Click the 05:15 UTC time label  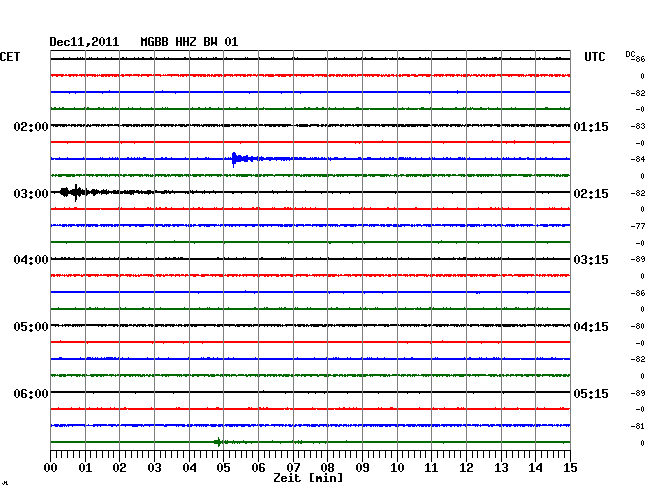tap(591, 393)
